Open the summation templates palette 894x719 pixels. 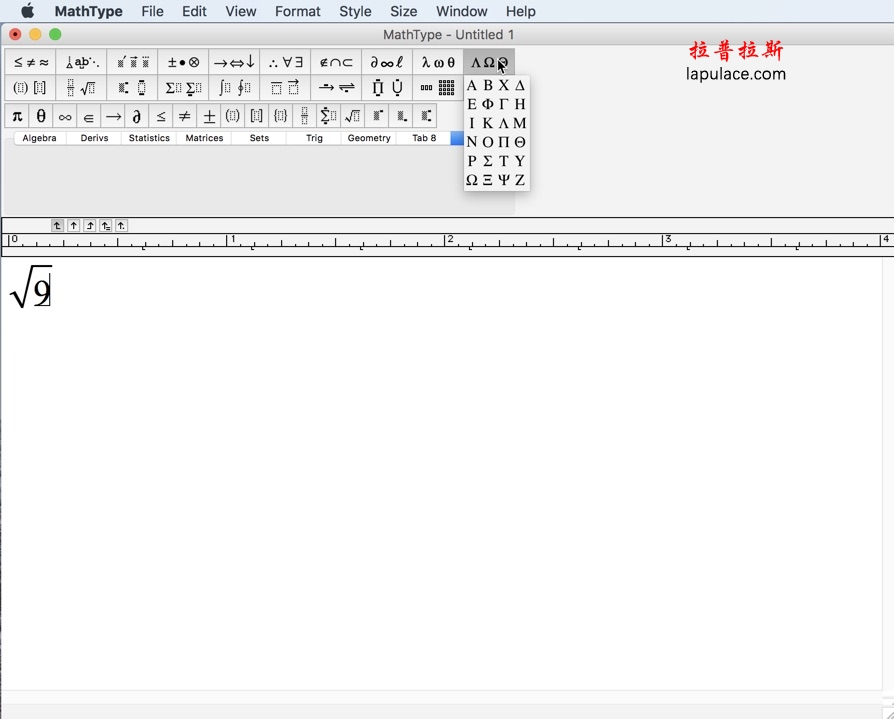[182, 88]
